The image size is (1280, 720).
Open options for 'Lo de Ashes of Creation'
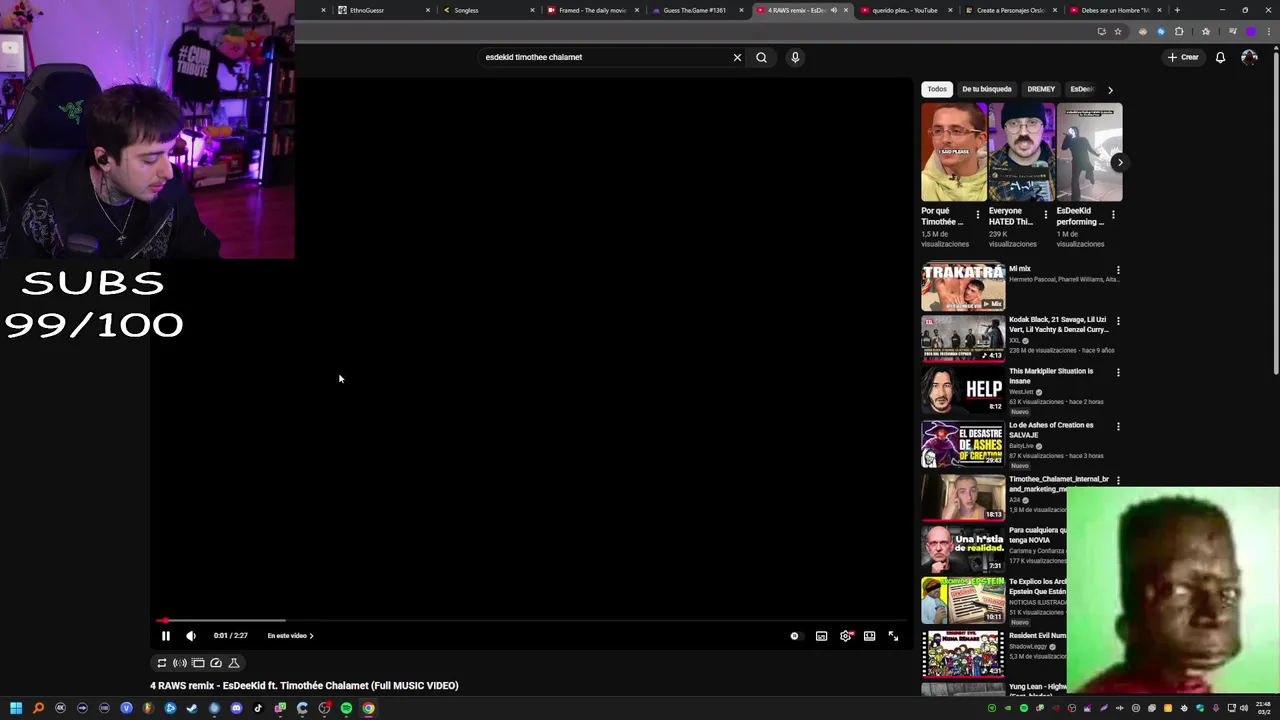(1118, 427)
